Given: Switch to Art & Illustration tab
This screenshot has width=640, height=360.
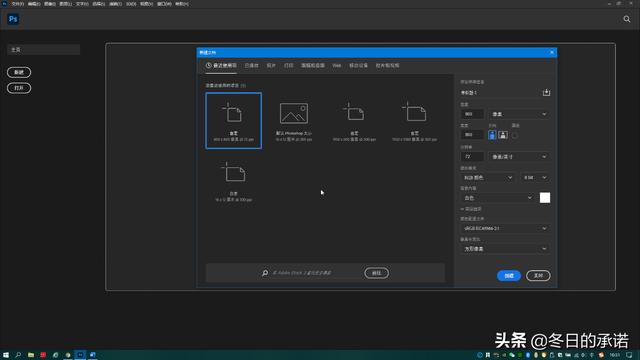Looking at the screenshot, I should (313, 65).
